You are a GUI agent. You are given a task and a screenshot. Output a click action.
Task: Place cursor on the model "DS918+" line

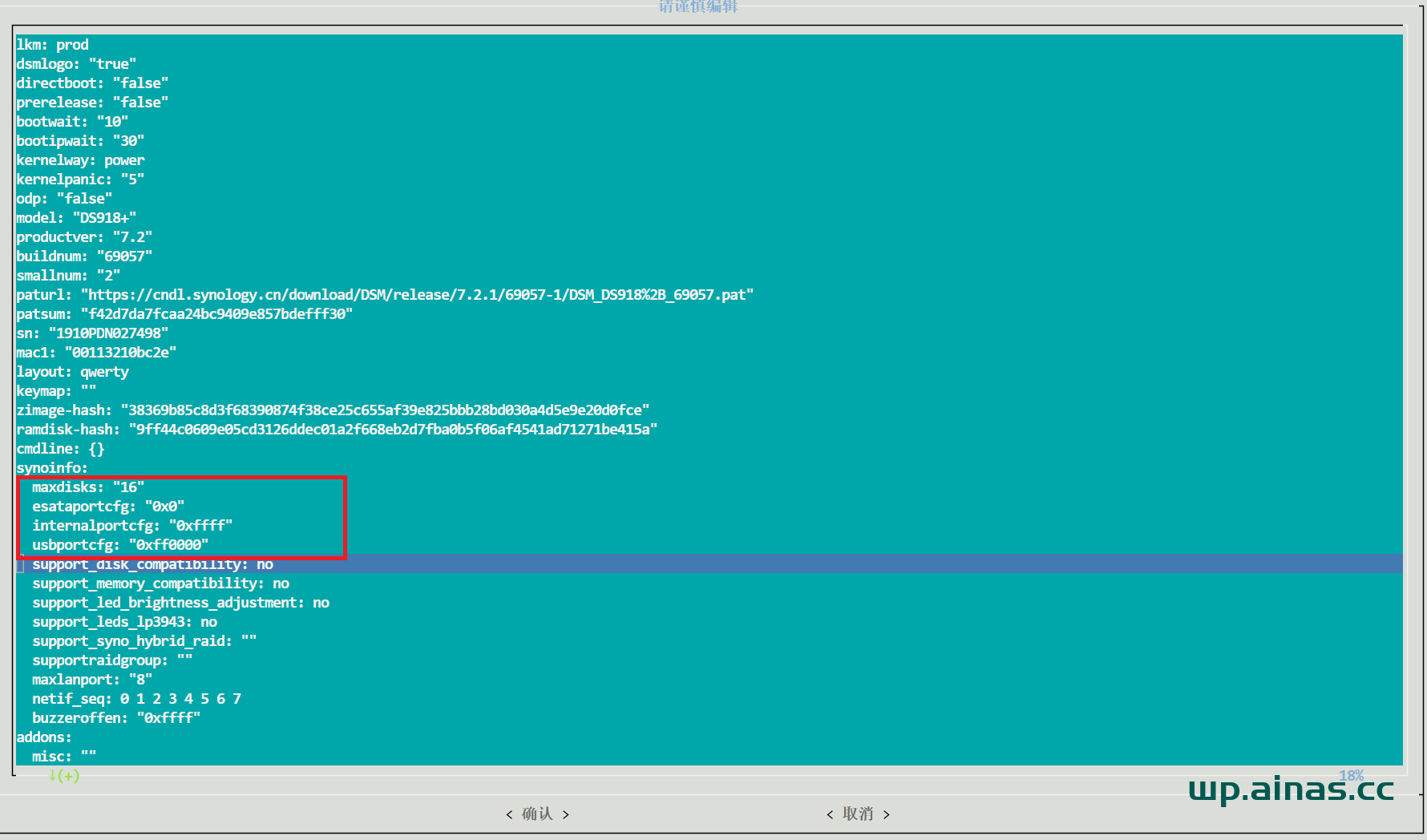click(x=76, y=218)
